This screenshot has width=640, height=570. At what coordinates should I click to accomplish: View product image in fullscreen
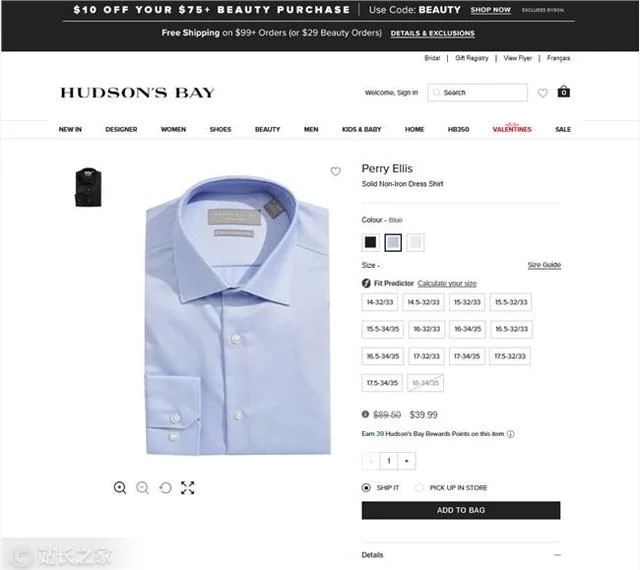[188, 488]
